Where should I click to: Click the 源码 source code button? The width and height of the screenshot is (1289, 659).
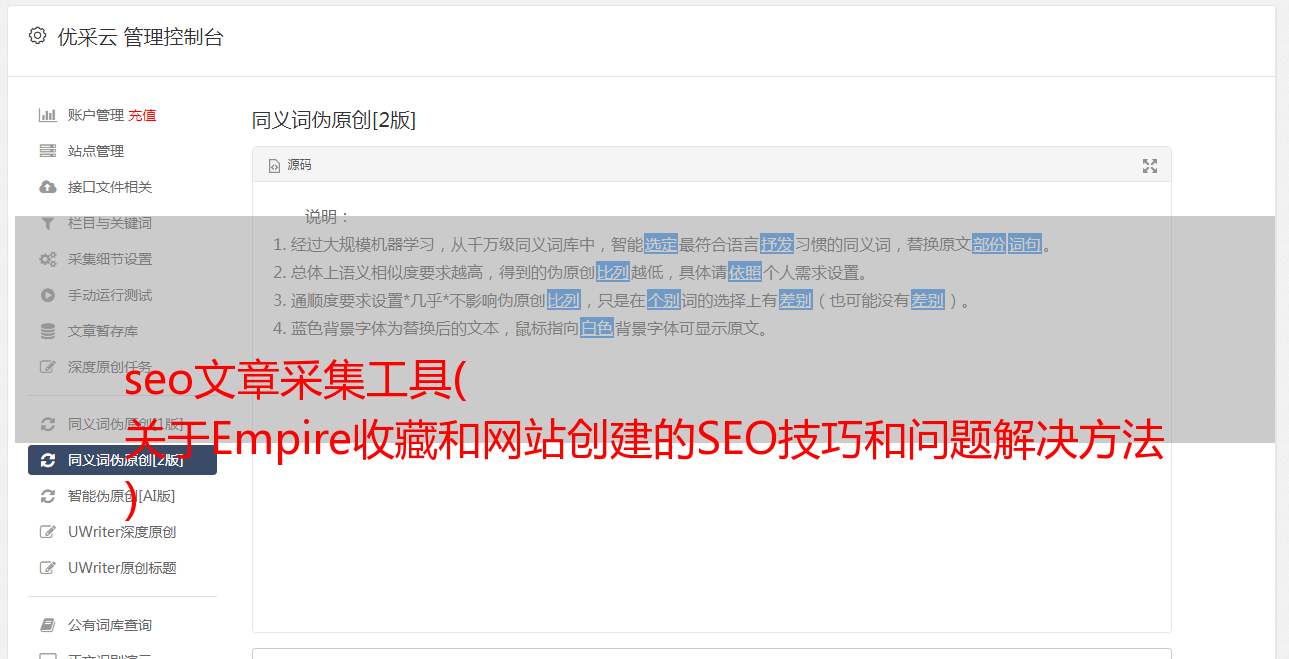(x=290, y=165)
